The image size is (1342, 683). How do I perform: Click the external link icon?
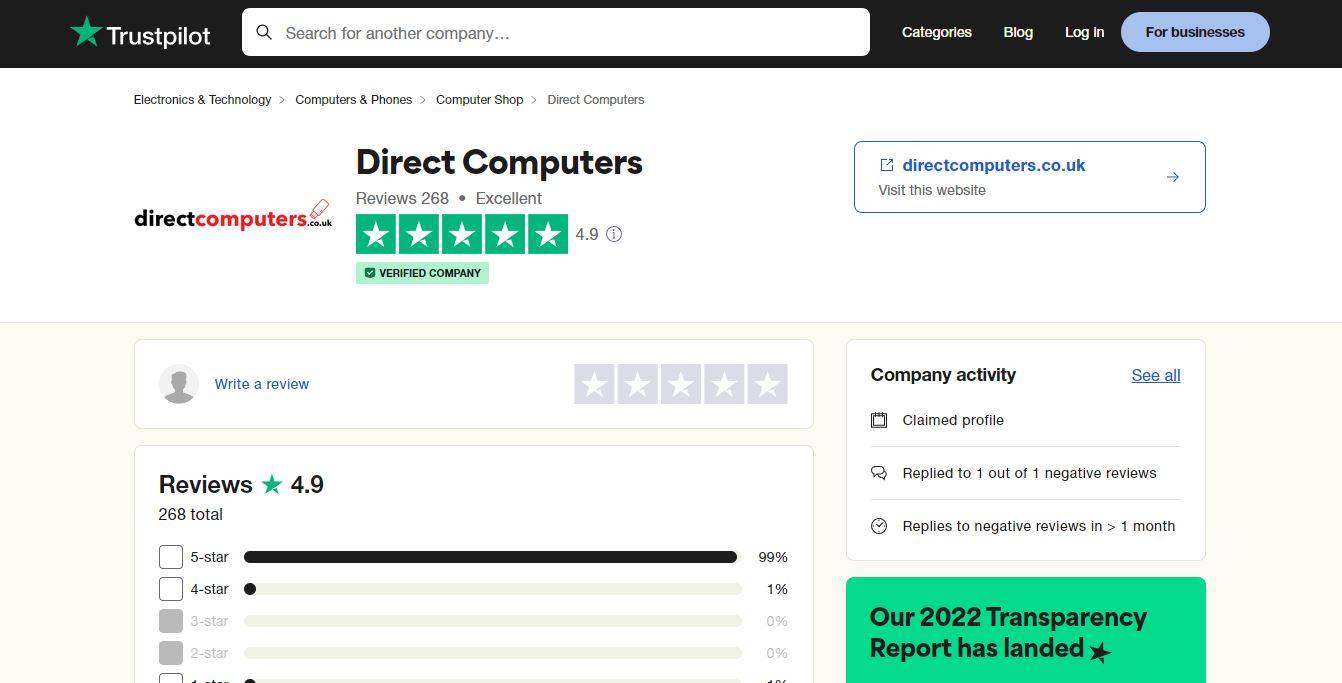click(886, 165)
